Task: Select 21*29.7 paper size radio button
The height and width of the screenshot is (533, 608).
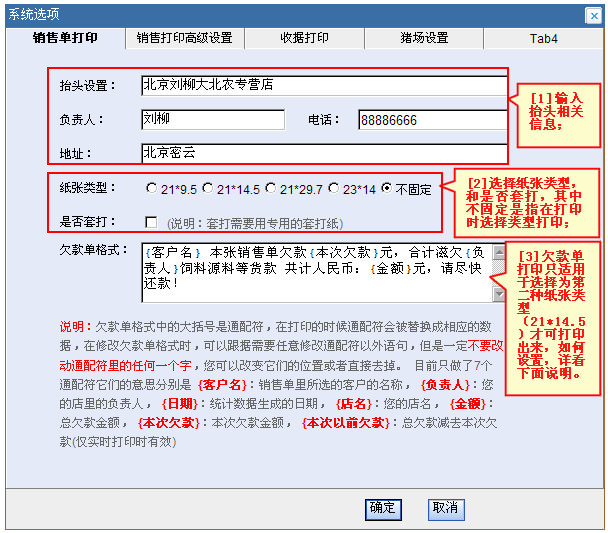Action: click(272, 188)
